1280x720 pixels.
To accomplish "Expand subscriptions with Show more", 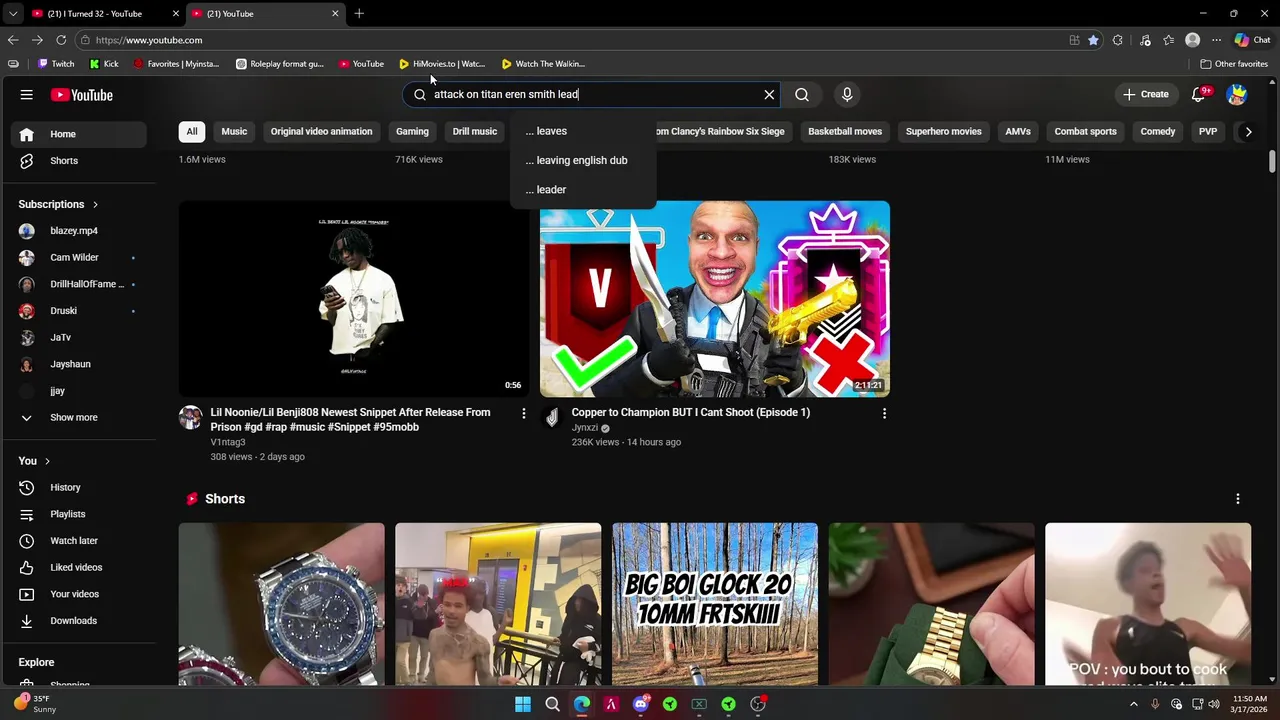I will (80, 417).
